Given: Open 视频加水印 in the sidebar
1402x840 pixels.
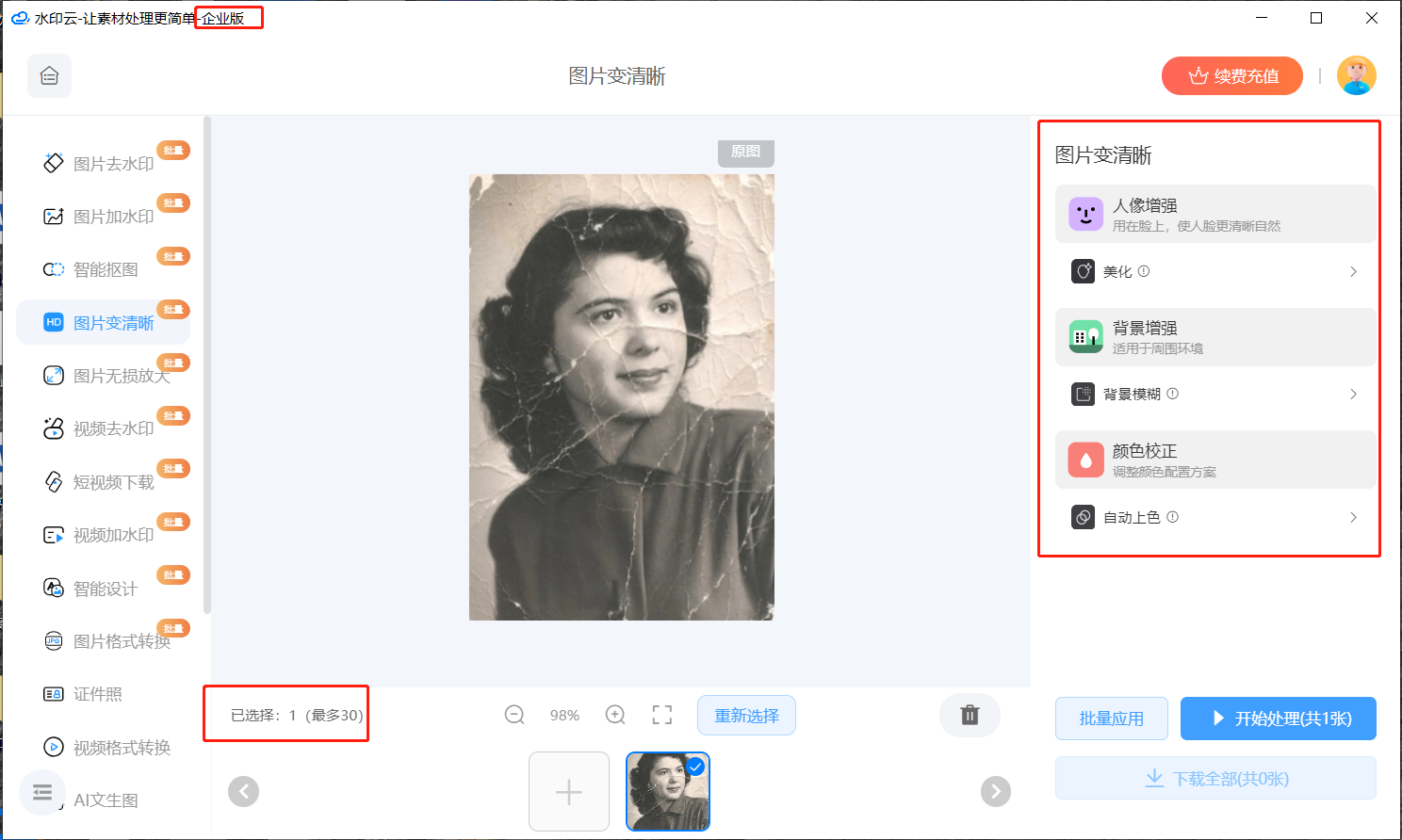Looking at the screenshot, I should pos(104,535).
